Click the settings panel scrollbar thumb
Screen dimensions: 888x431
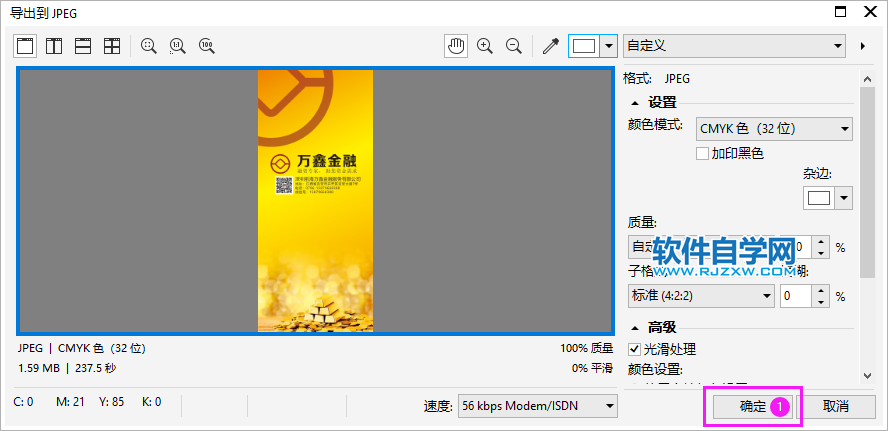867,181
